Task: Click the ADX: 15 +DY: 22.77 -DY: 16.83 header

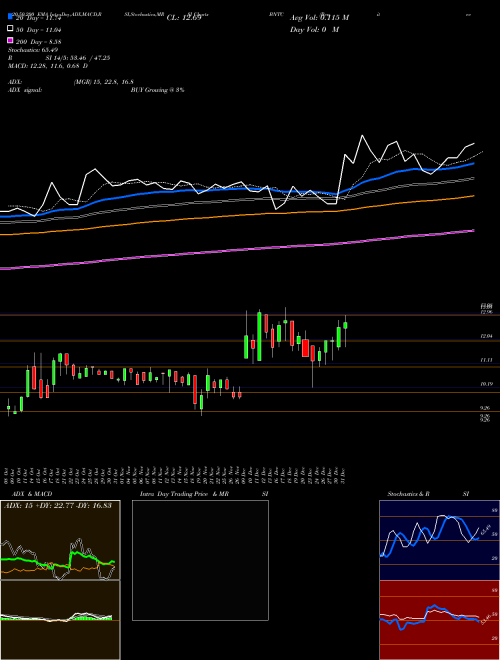Action: (x=58, y=505)
